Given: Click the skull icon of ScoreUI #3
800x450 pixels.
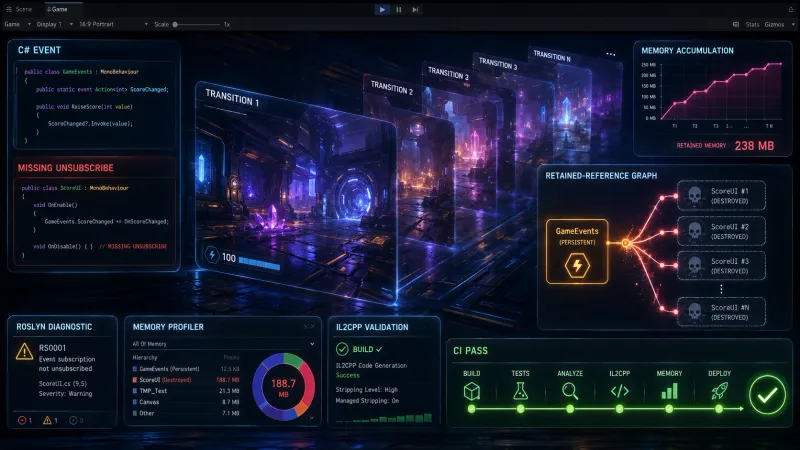Looking at the screenshot, I should [694, 266].
